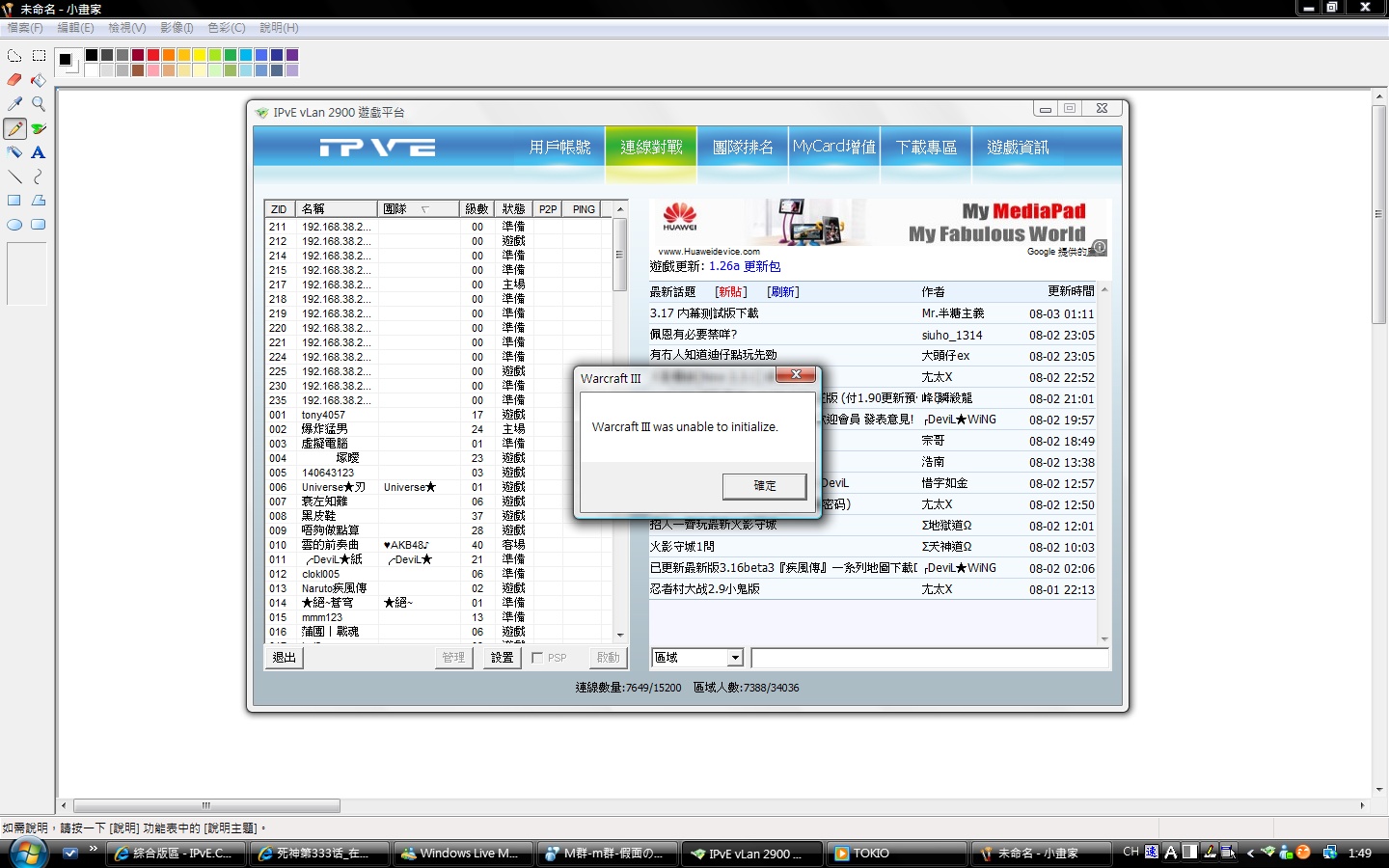The image size is (1389, 868).
Task: Follow the 1.26a 更新包 link
Action: (x=745, y=266)
